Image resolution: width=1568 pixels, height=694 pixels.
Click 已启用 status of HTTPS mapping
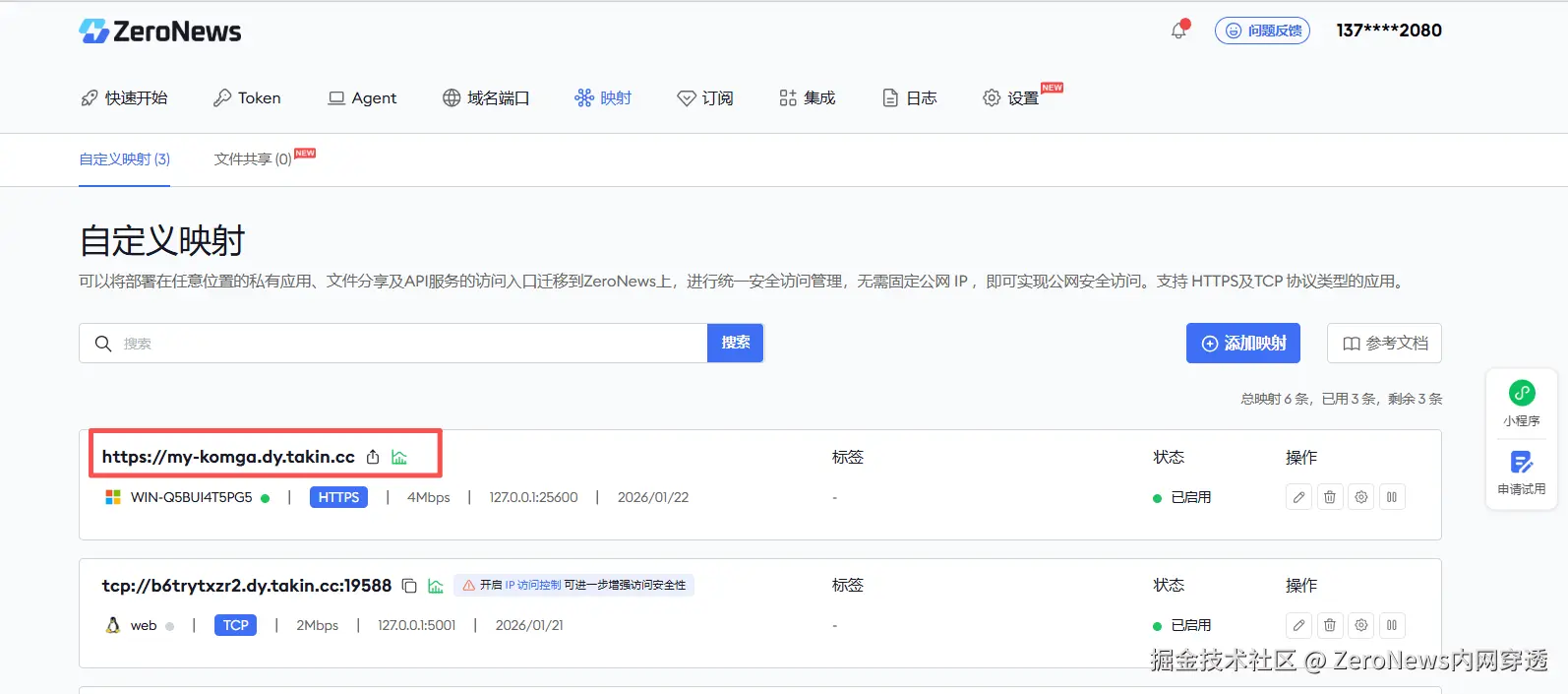1182,497
